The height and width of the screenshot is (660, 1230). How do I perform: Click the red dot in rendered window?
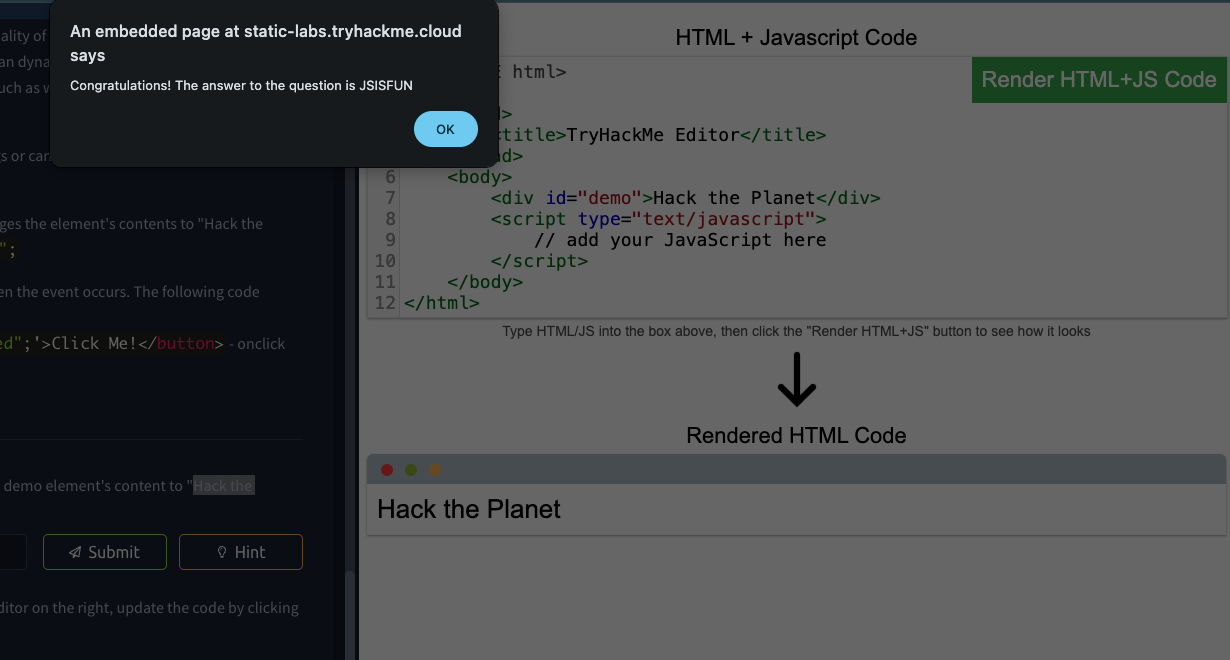[387, 470]
